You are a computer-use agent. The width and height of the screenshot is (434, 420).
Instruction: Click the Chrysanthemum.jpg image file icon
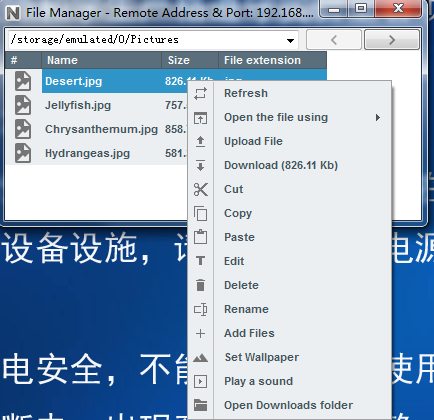(23, 129)
